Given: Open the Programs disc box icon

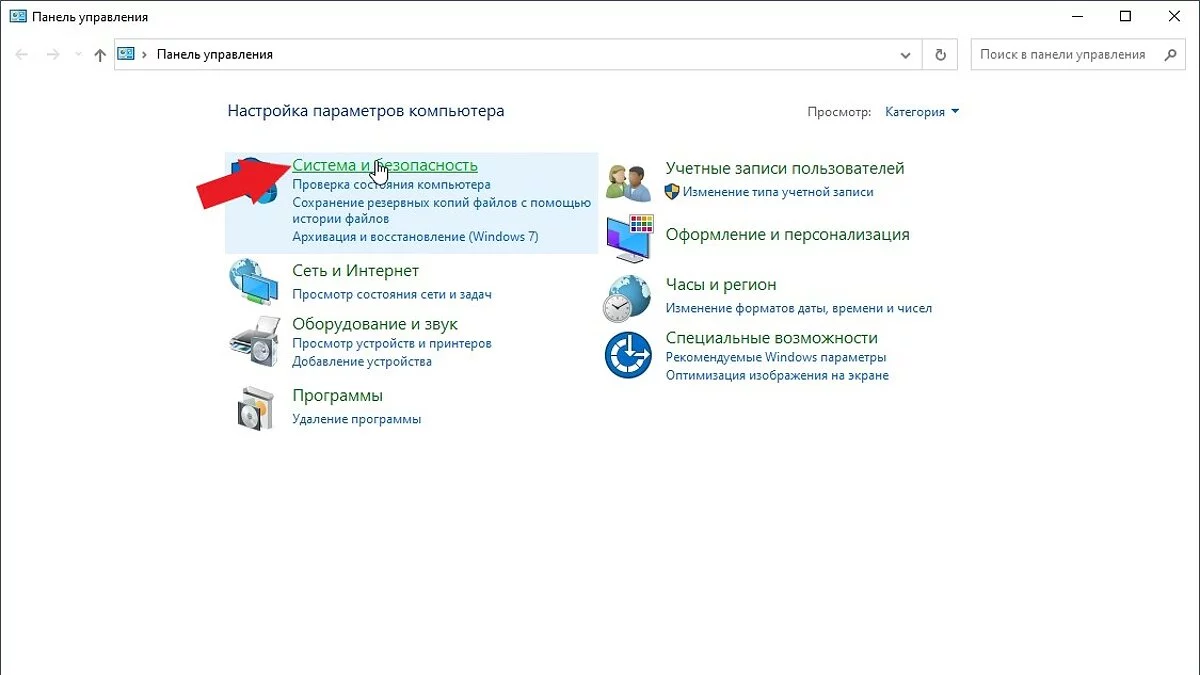Looking at the screenshot, I should 254,407.
